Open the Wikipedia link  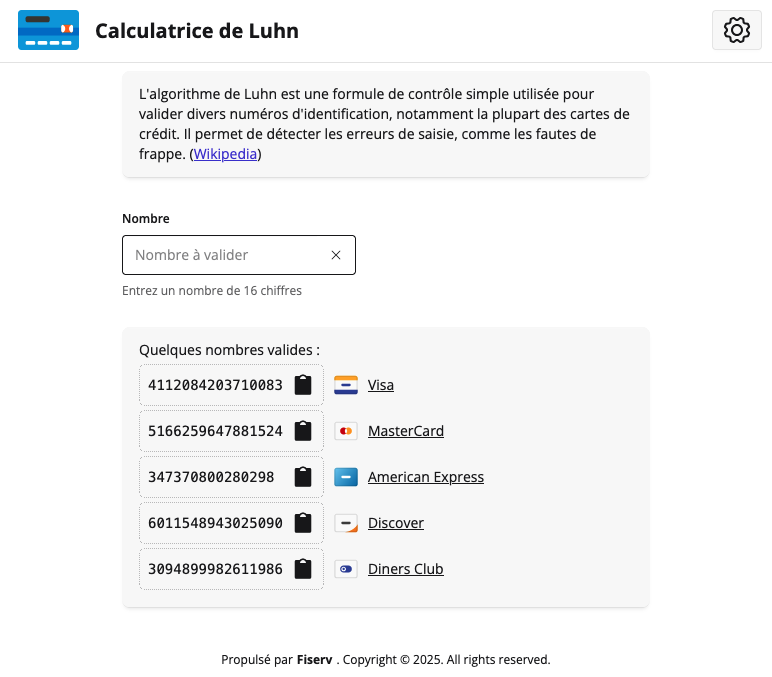coord(225,154)
